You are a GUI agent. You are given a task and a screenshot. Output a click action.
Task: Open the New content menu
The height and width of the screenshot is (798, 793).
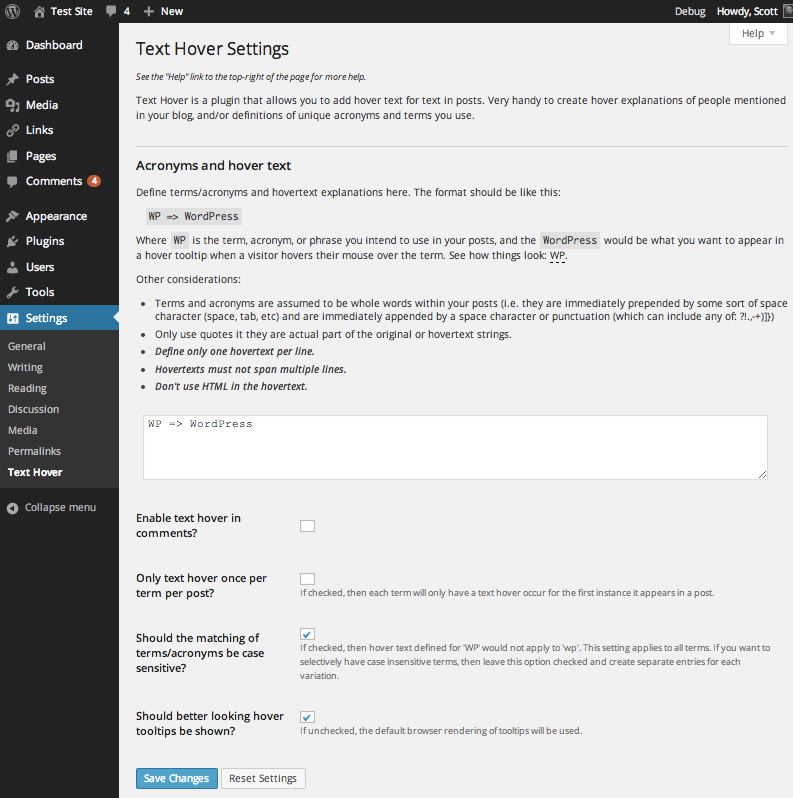[x=163, y=11]
